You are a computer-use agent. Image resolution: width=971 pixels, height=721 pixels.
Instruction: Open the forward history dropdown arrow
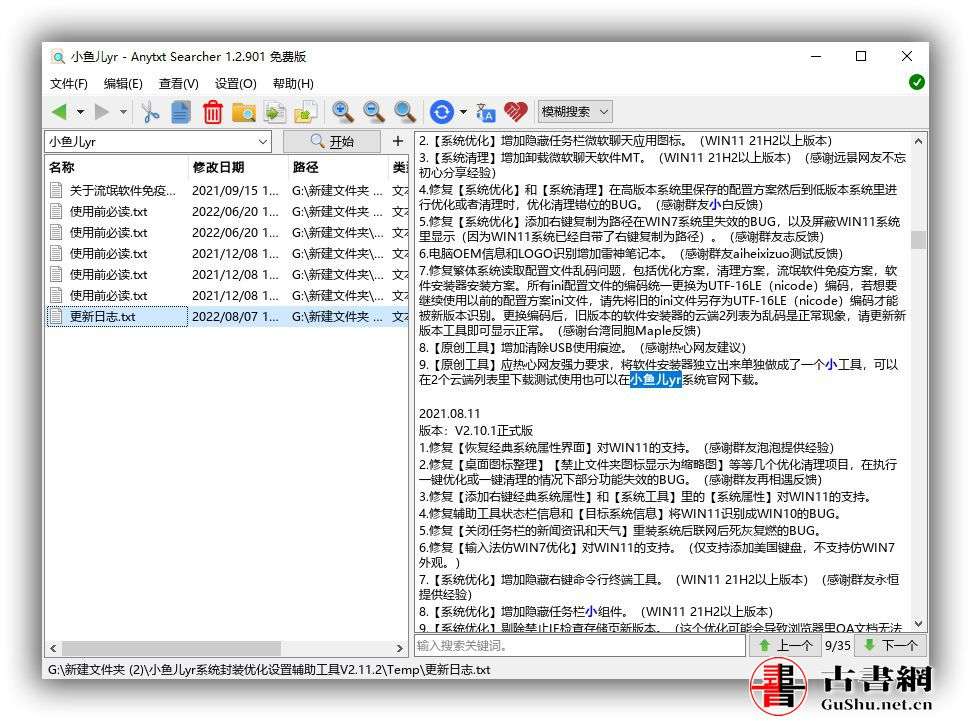tap(123, 112)
